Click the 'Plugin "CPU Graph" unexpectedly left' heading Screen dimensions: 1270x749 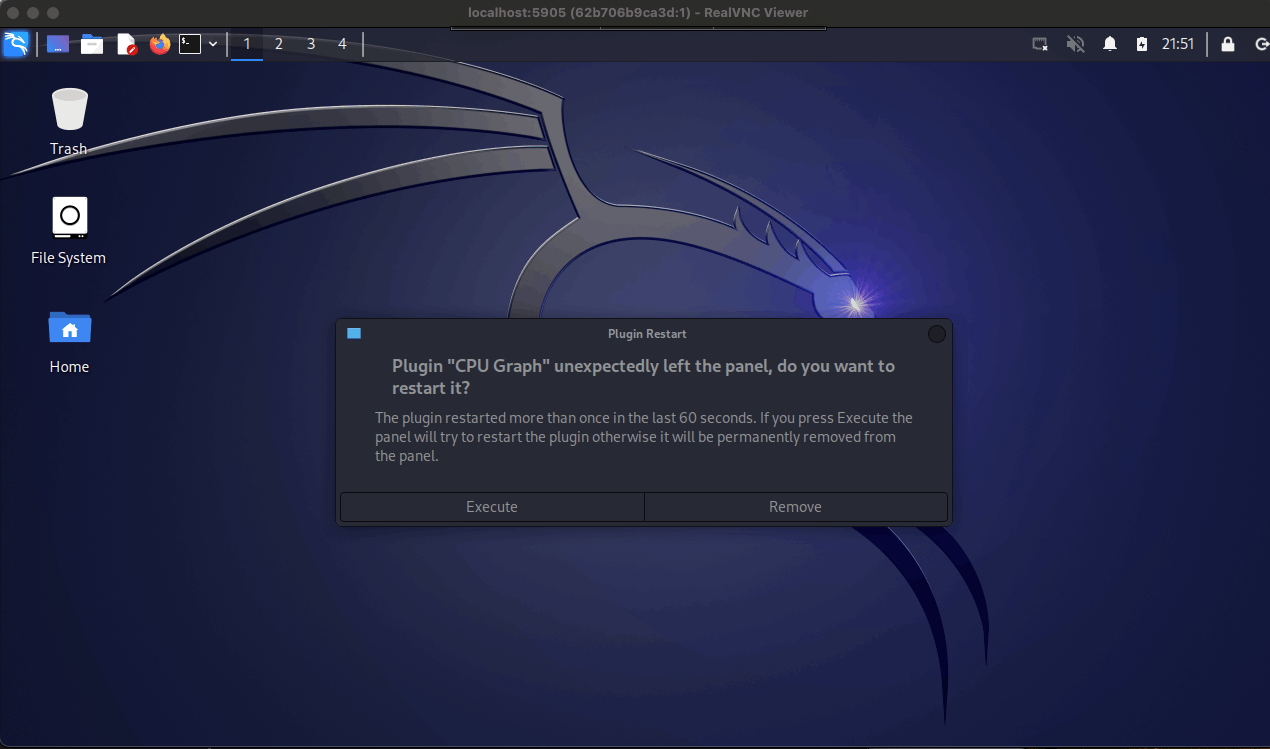tap(643, 376)
